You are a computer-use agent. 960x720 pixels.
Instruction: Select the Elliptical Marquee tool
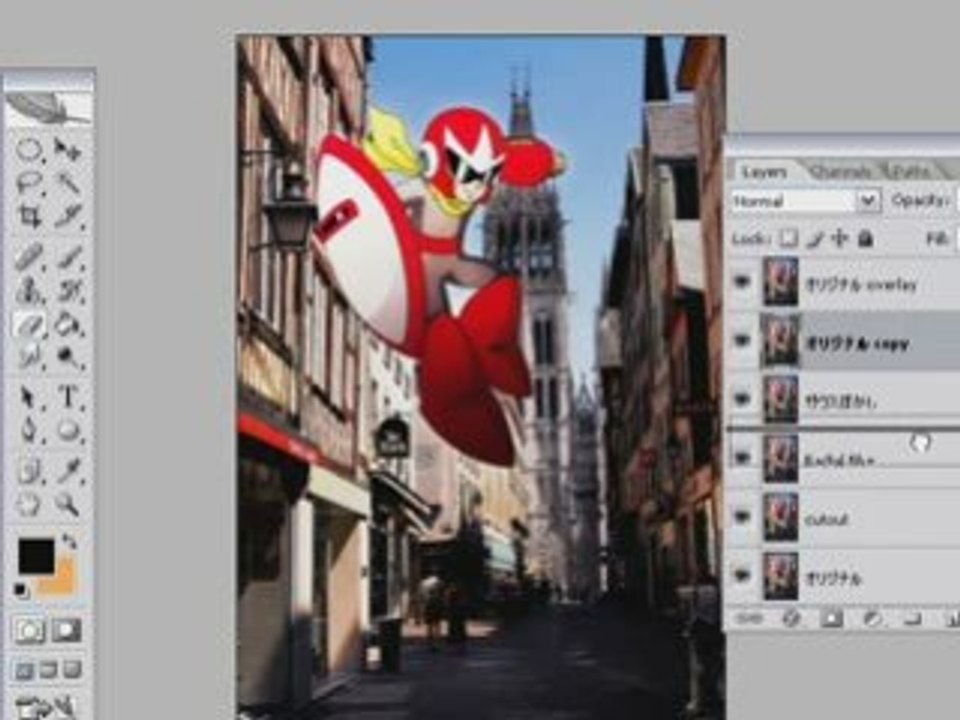pyautogui.click(x=29, y=149)
